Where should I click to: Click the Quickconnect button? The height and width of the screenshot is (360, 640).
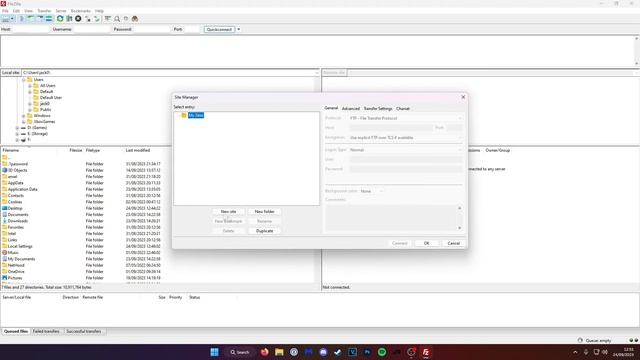220,29
